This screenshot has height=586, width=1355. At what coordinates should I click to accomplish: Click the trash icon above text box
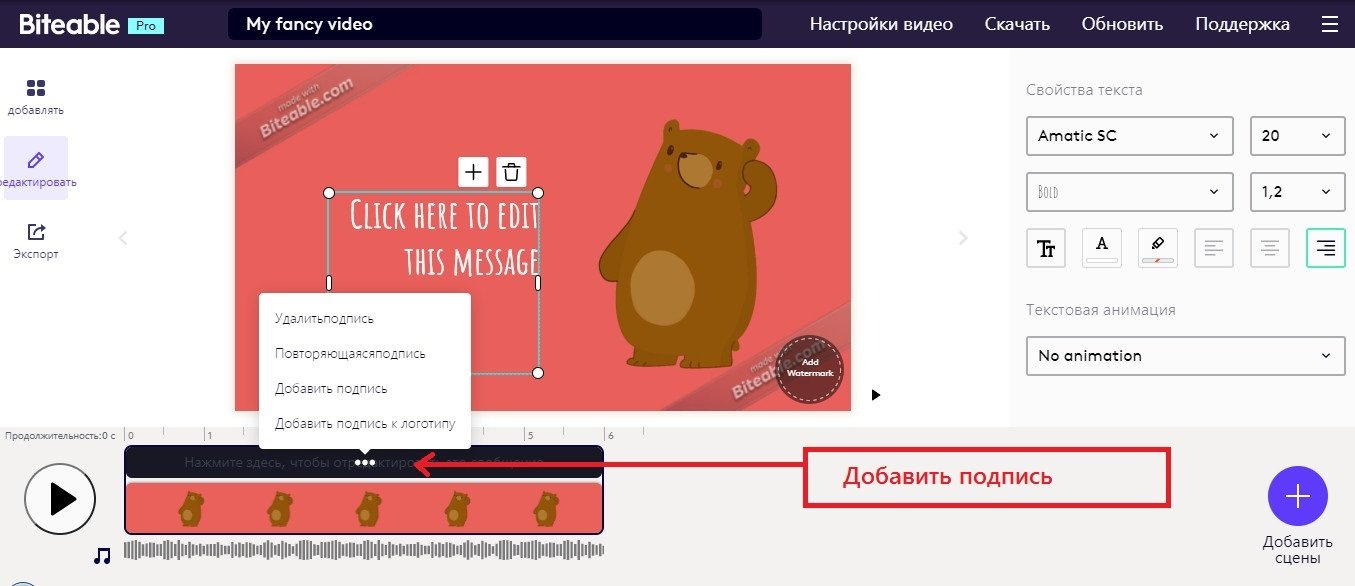[x=511, y=172]
